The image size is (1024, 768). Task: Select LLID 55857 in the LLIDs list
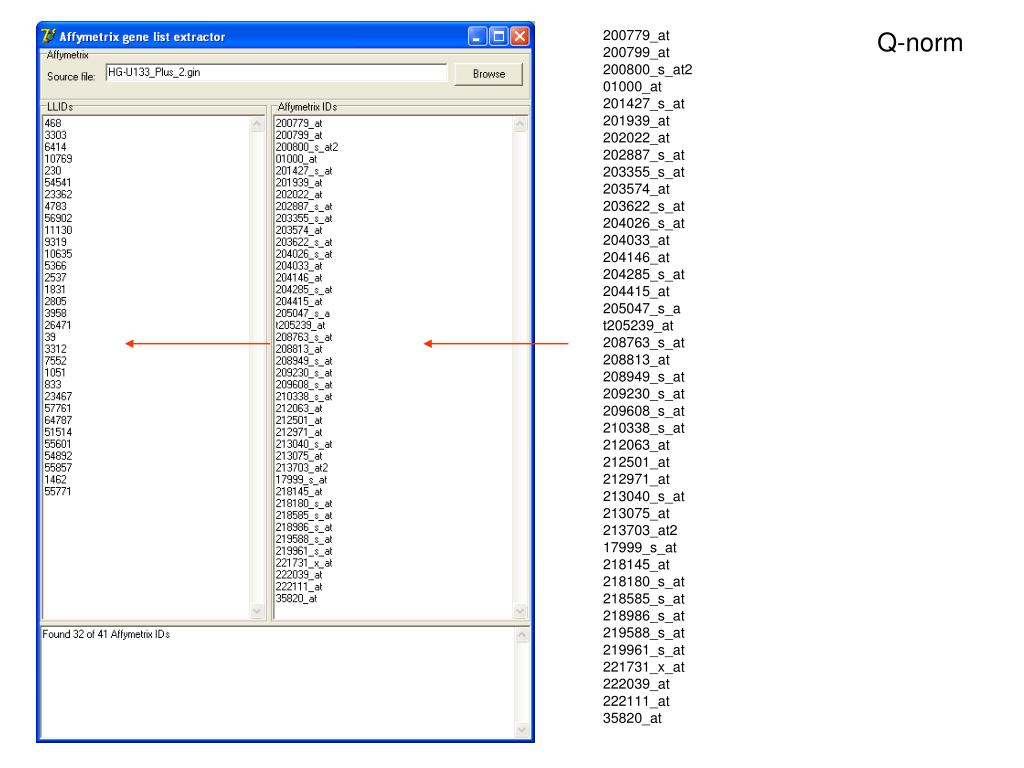pyautogui.click(x=58, y=468)
